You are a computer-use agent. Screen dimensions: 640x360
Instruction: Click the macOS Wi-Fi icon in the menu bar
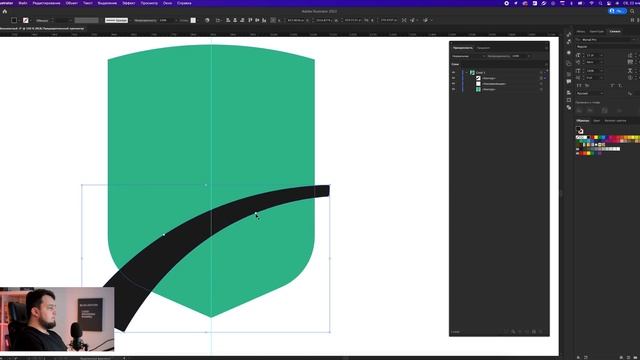pyautogui.click(x=591, y=3)
